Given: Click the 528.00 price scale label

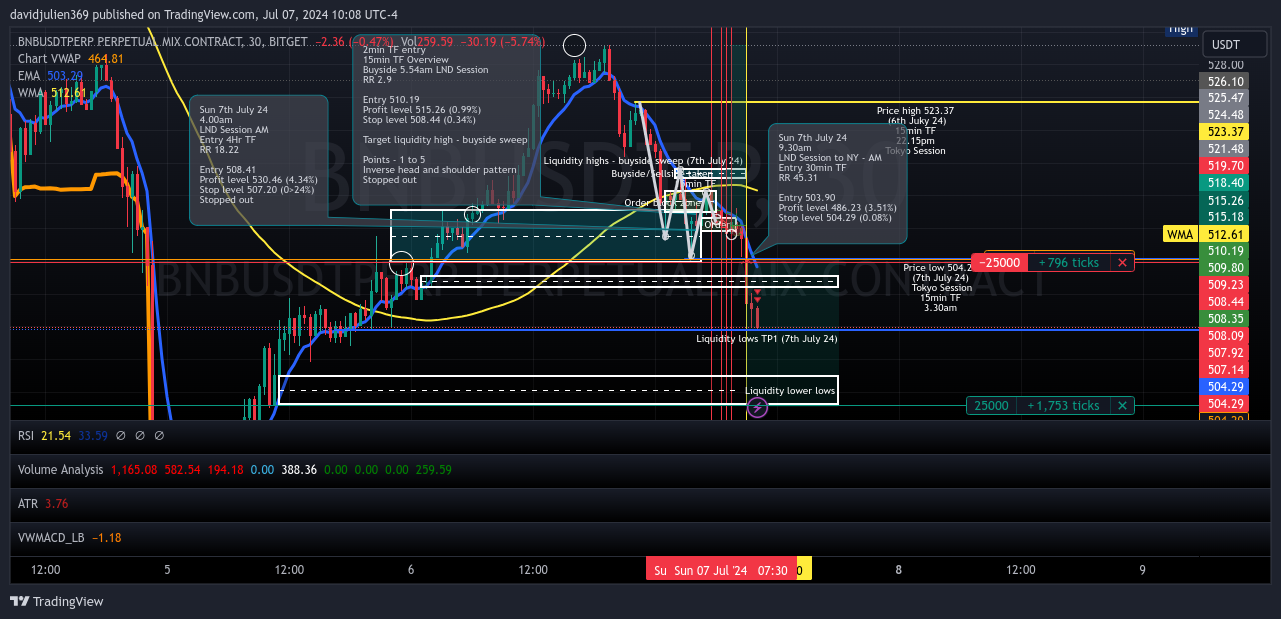Looking at the screenshot, I should [1225, 65].
